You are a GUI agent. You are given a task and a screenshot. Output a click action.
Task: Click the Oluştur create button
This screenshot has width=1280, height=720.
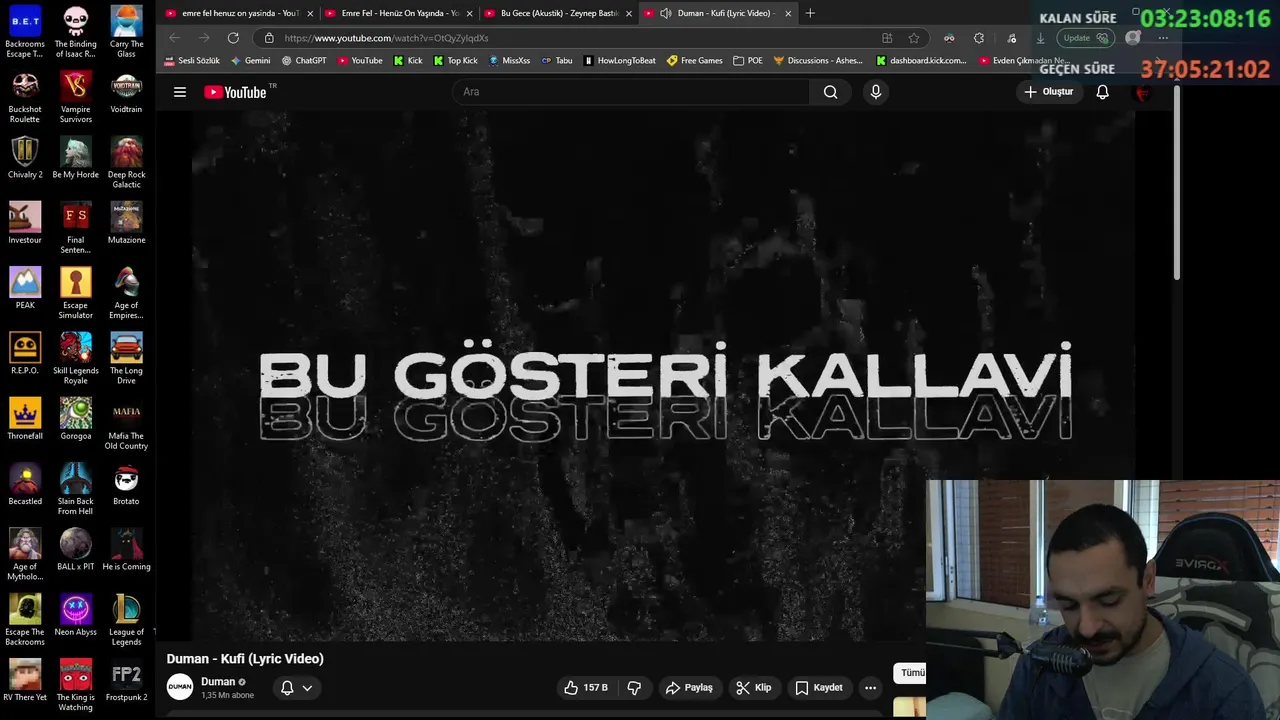tap(1048, 92)
